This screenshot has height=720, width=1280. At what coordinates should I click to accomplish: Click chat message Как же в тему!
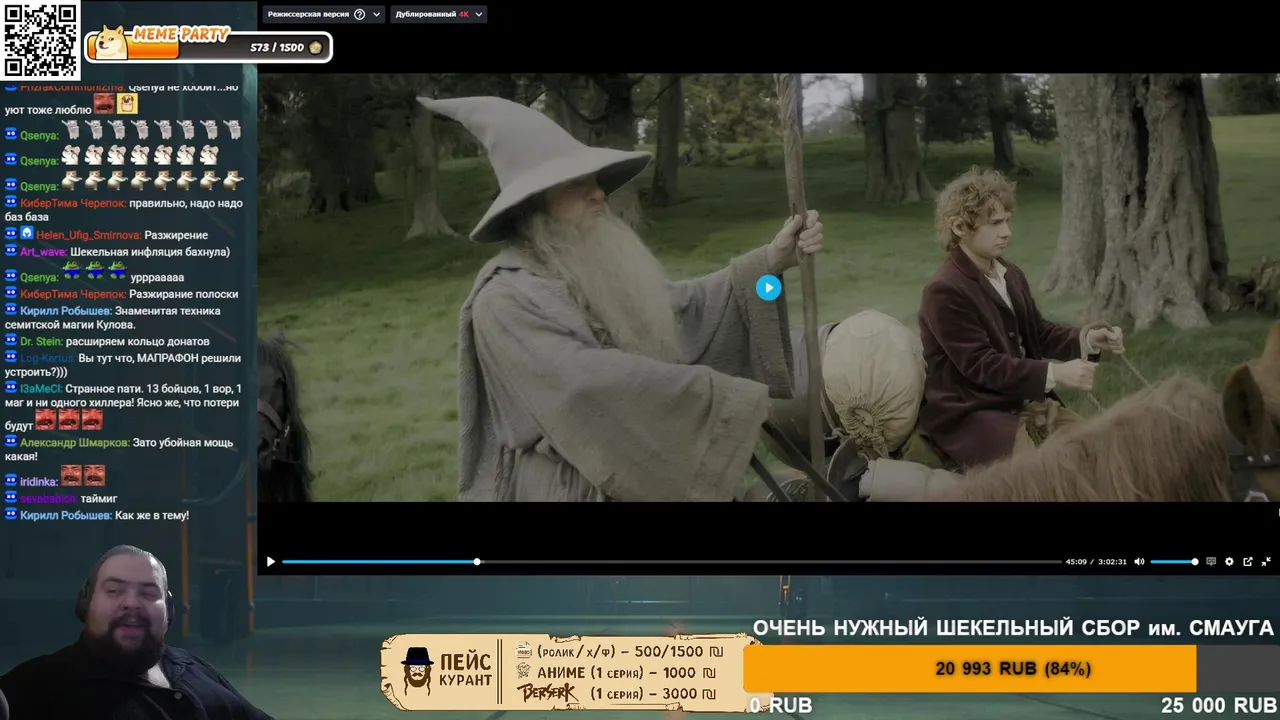[x=152, y=516]
